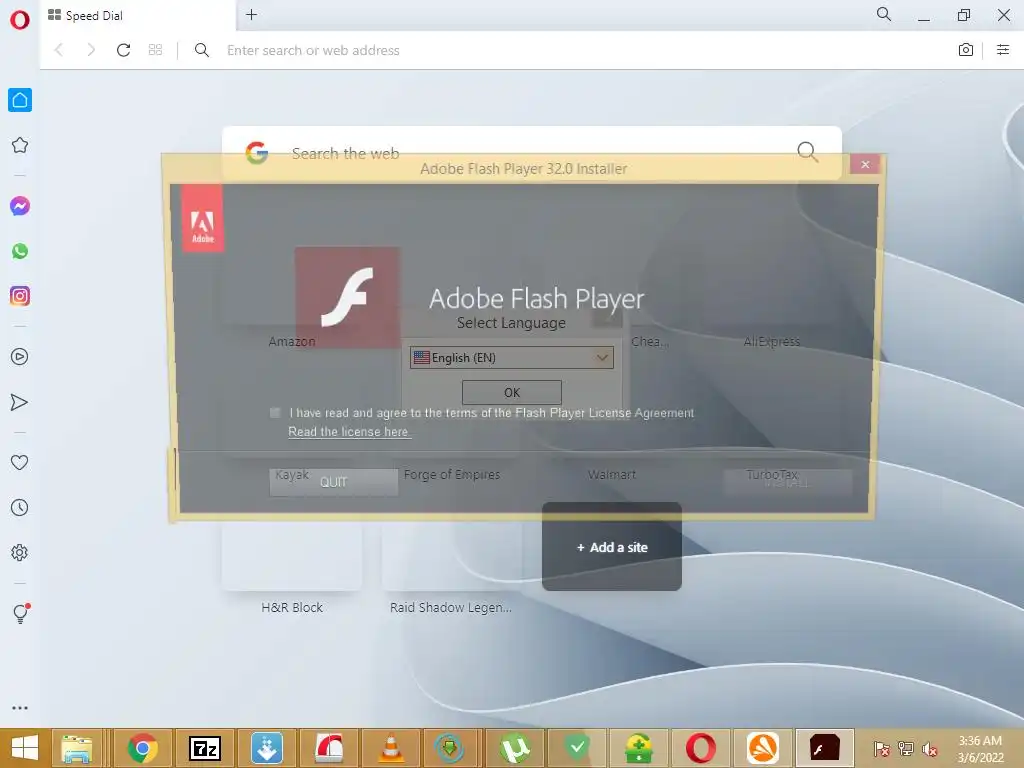Click the muted volume tray icon

click(929, 749)
